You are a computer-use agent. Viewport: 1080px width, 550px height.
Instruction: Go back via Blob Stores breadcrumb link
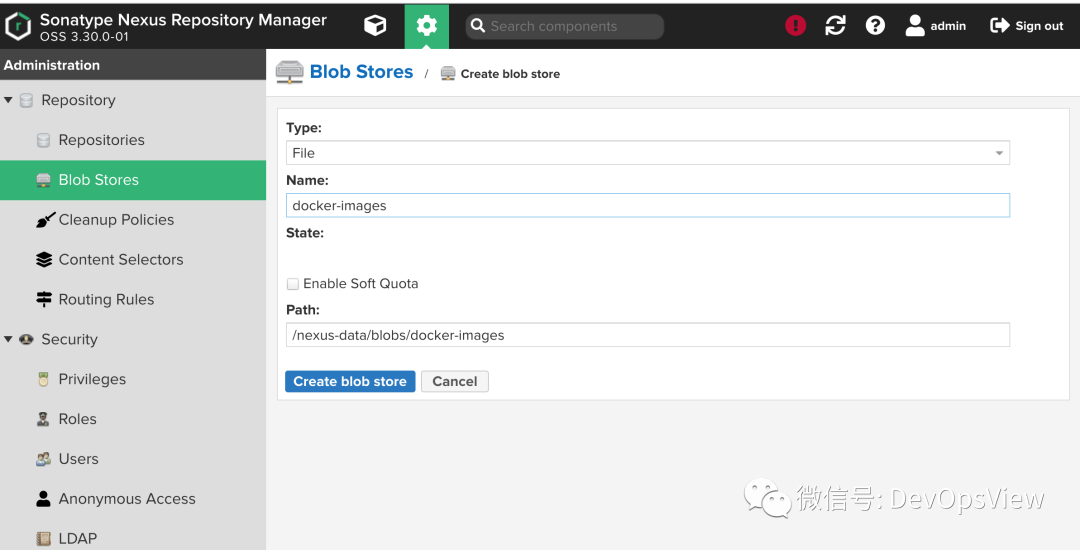point(362,72)
